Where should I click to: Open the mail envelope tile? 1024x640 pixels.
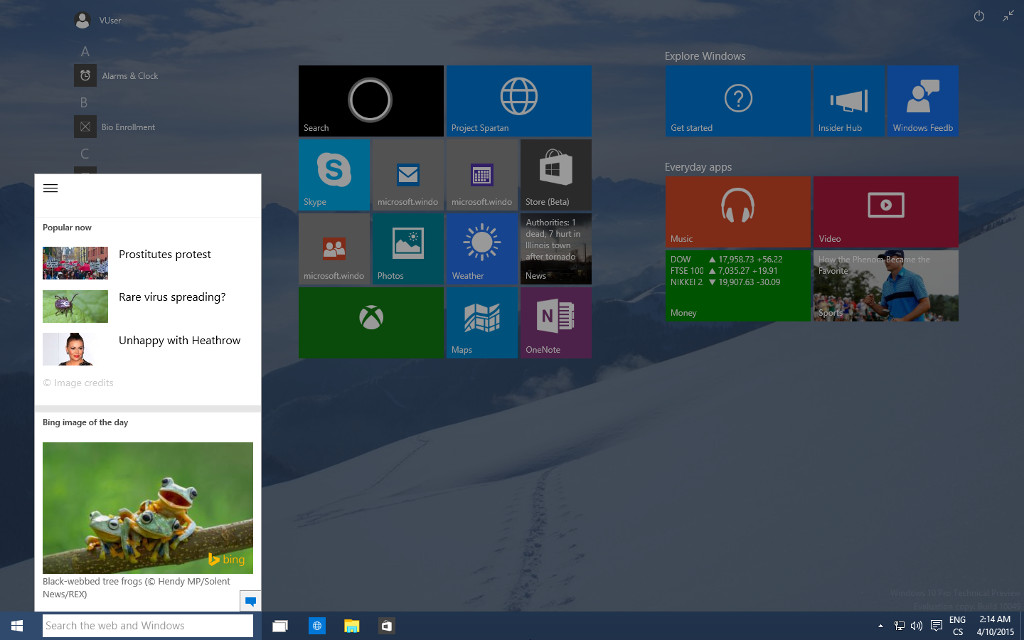[408, 174]
